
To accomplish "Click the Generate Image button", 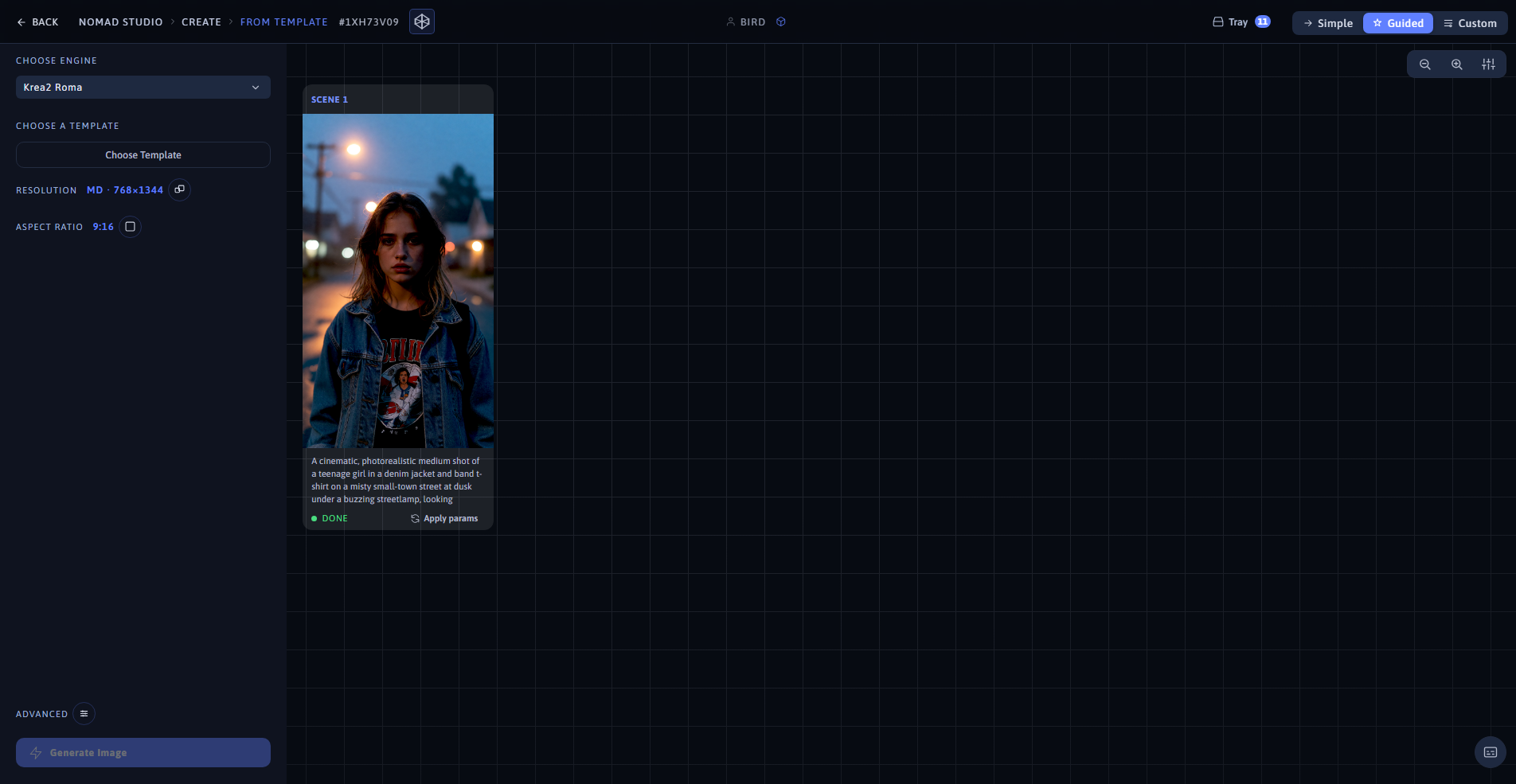I will tap(143, 753).
